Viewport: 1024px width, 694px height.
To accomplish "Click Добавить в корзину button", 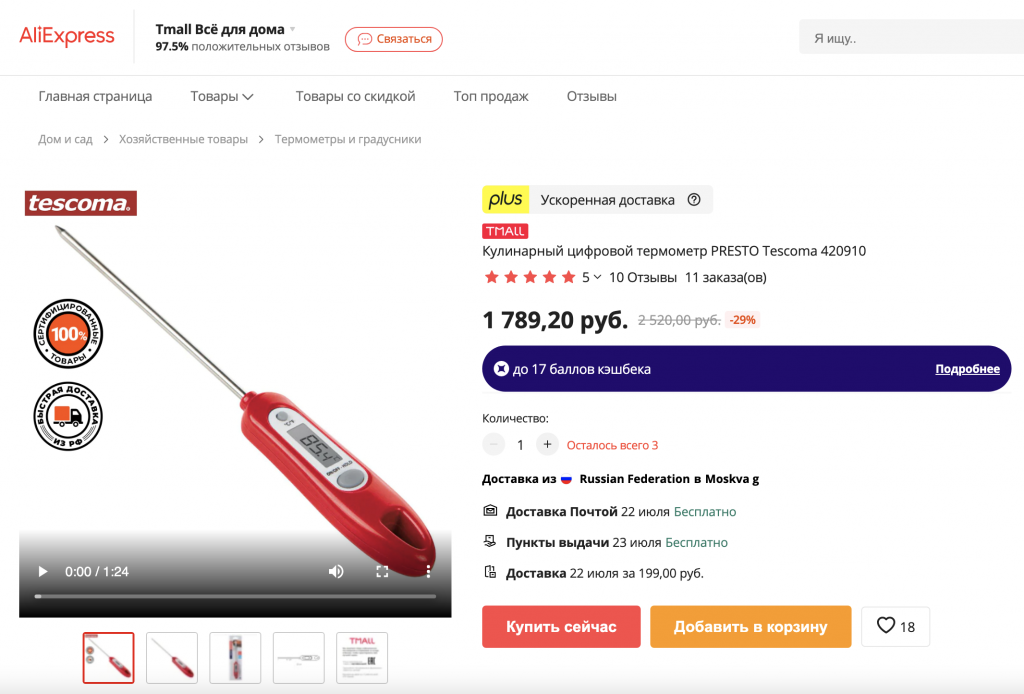I will [750, 627].
